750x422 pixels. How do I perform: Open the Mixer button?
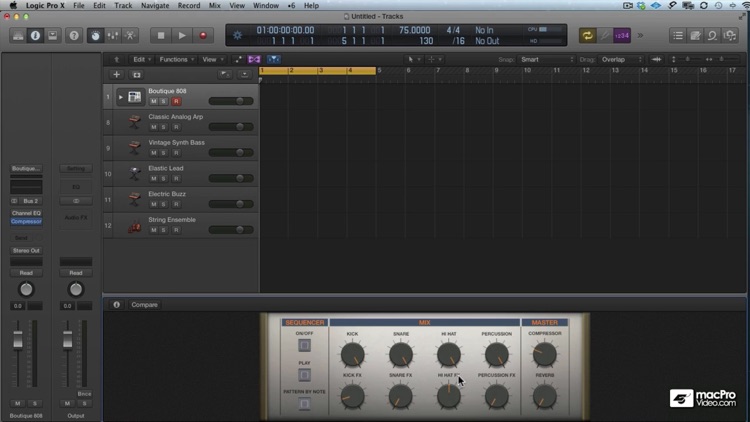click(113, 35)
